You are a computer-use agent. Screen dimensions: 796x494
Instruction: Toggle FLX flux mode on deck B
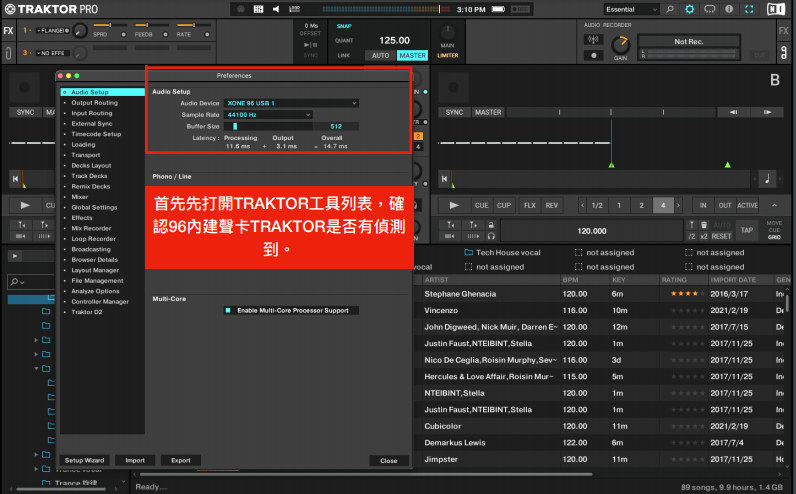point(529,205)
